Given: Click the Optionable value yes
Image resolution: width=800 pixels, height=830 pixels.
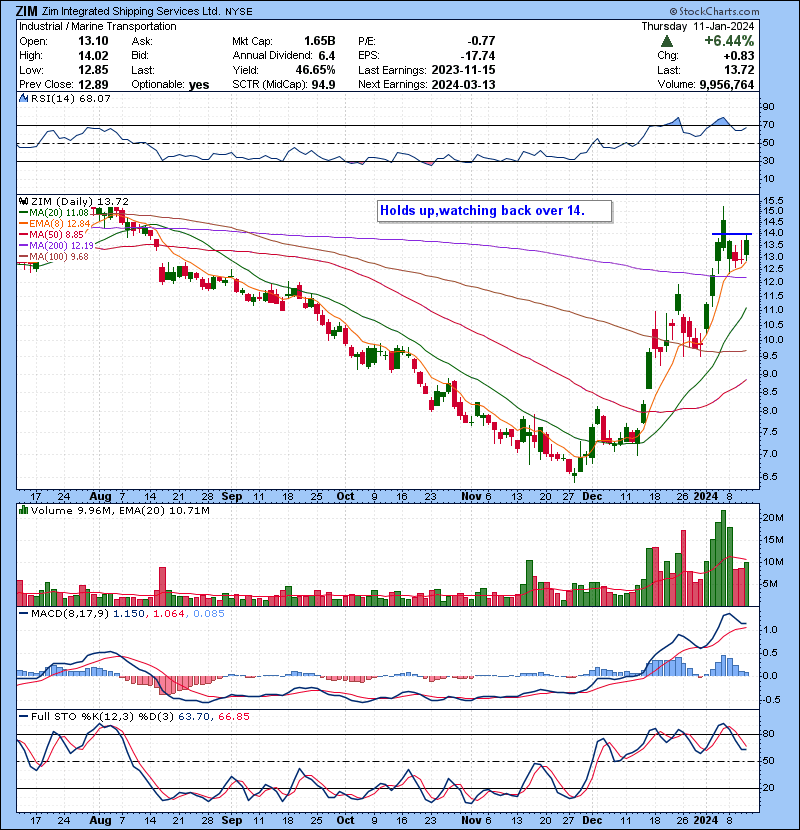Looking at the screenshot, I should (x=199, y=85).
